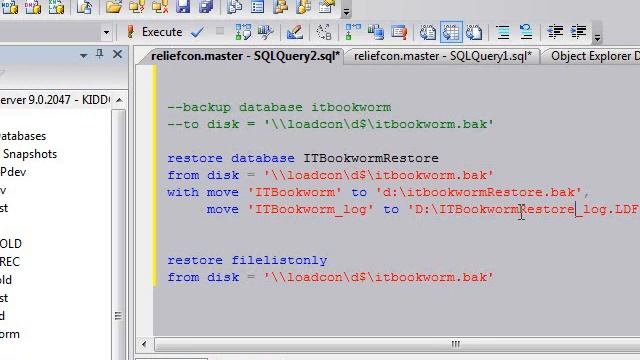
Task: Click the folder icon with red X
Action: click(x=160, y=7)
